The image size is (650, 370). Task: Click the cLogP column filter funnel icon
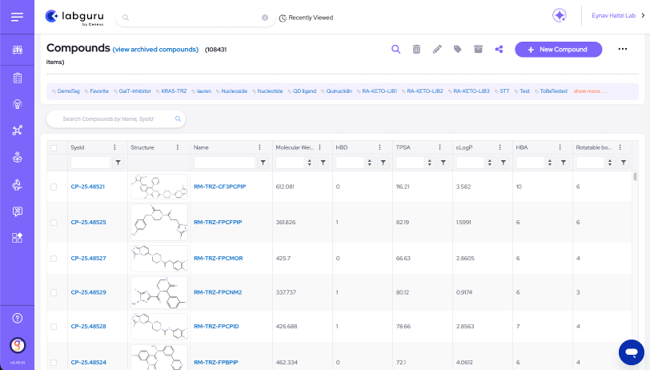coord(503,162)
